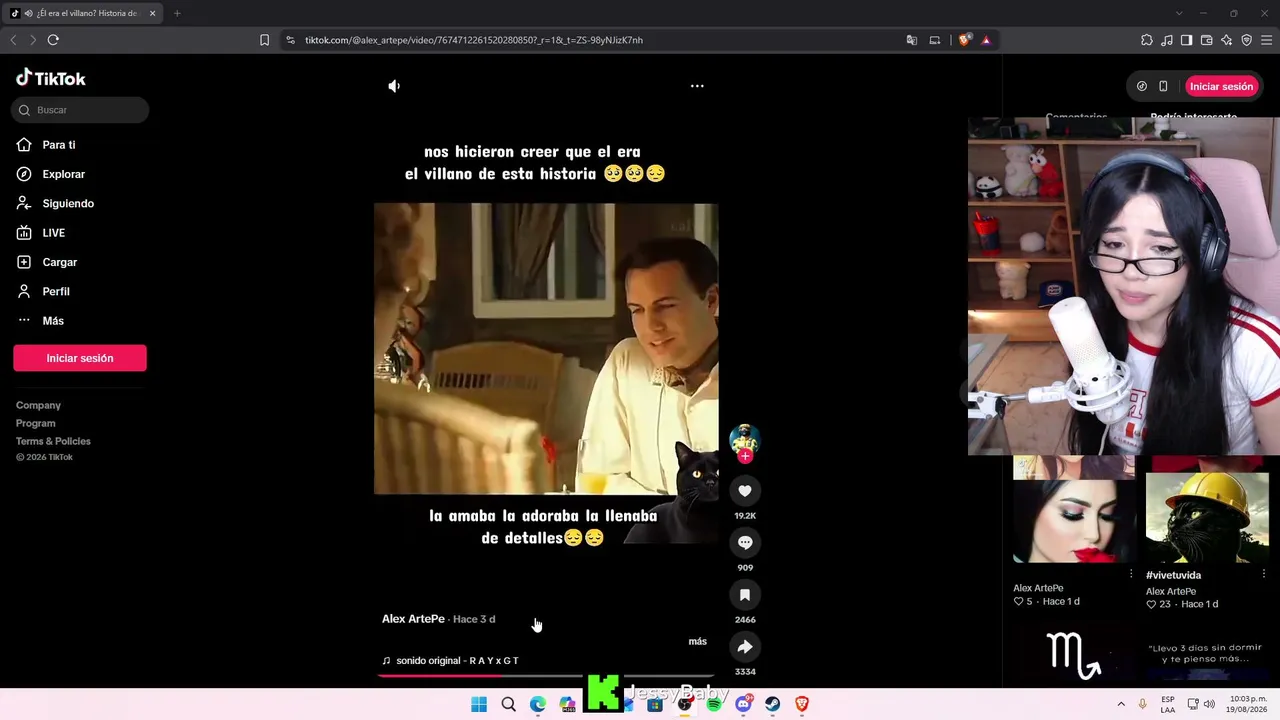This screenshot has height=720, width=1280.
Task: Share the video using the arrow icon
Action: coord(745,647)
